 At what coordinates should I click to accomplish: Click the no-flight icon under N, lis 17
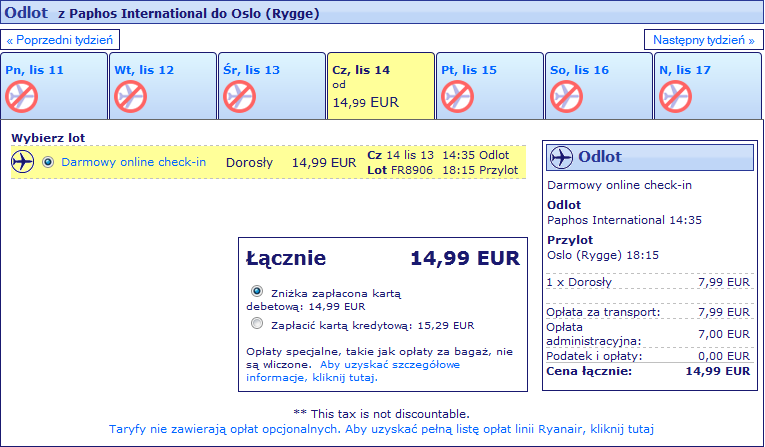coord(676,97)
